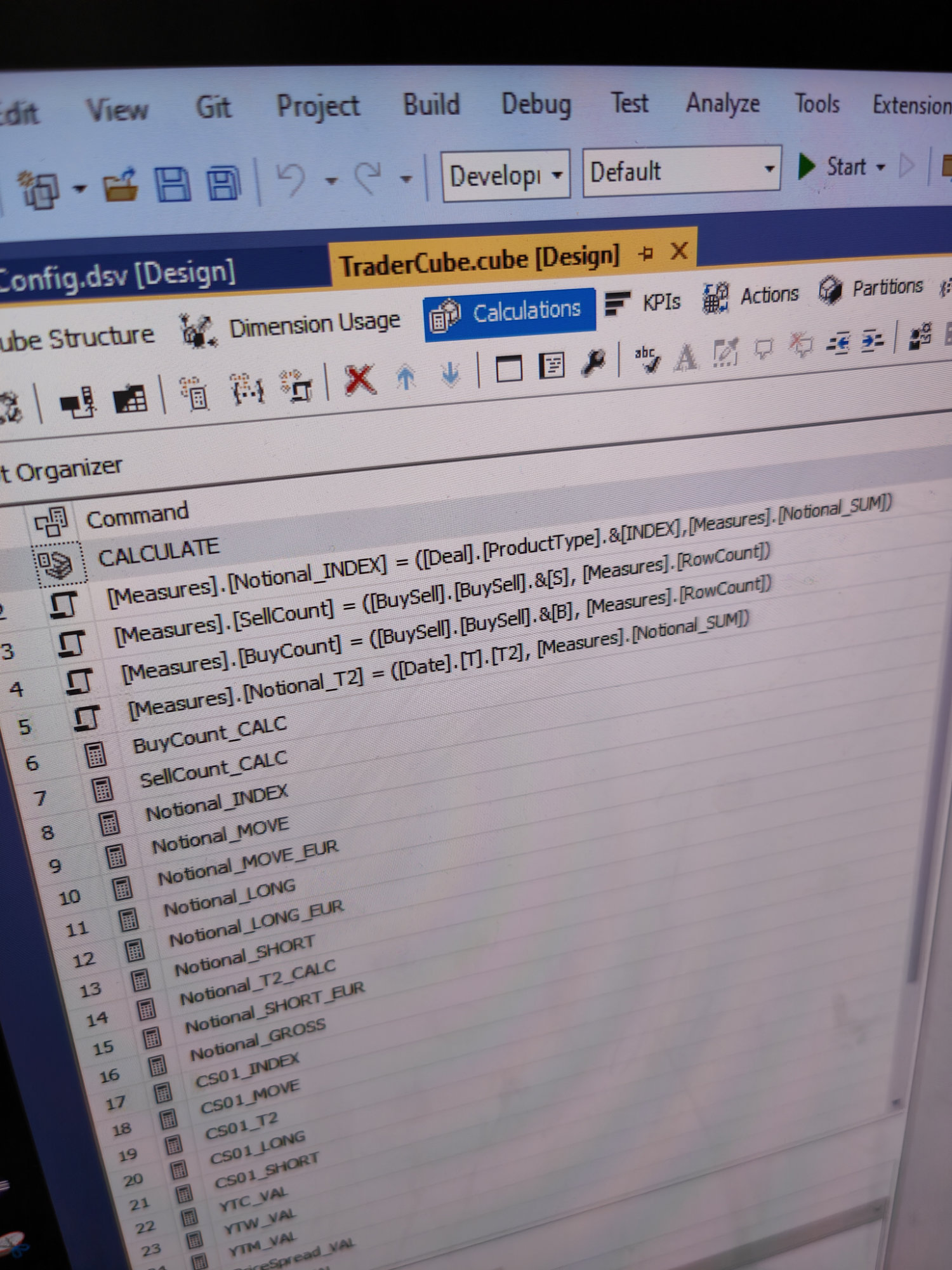Select the CS01_SHORT calculated member
The height and width of the screenshot is (1270, 952).
point(267,1171)
